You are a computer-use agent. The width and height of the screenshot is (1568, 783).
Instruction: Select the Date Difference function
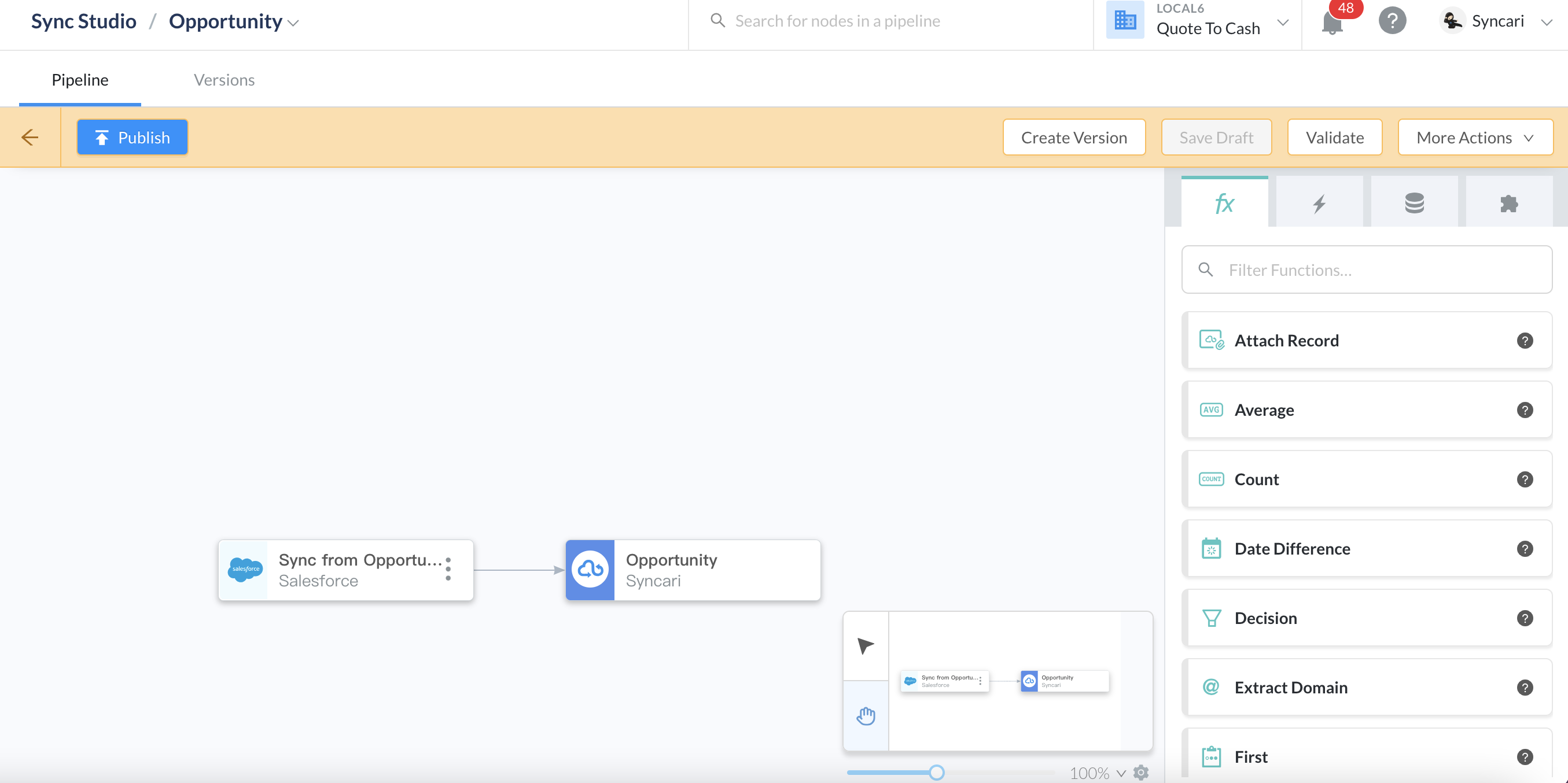tap(1367, 548)
